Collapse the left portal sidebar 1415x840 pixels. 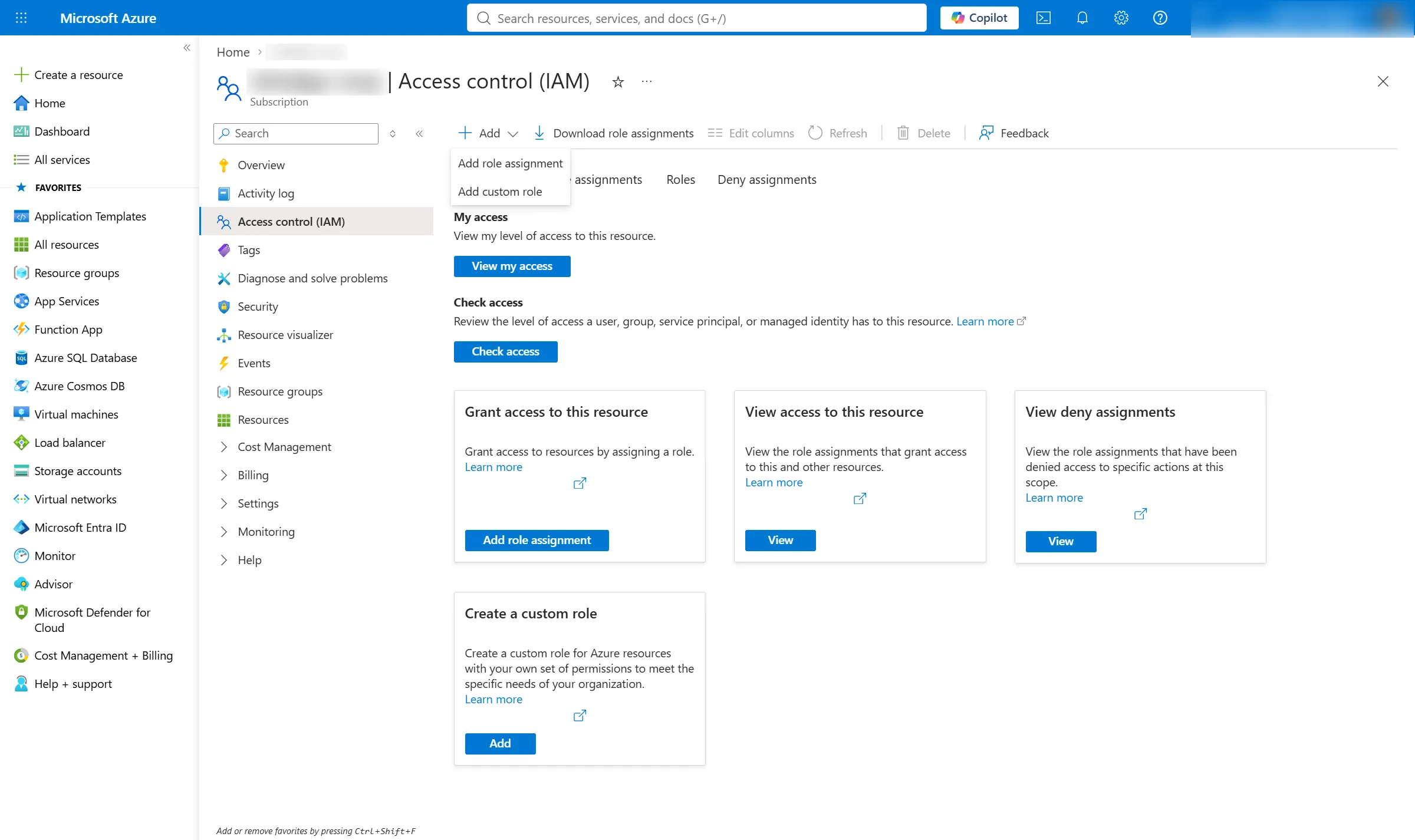(187, 48)
